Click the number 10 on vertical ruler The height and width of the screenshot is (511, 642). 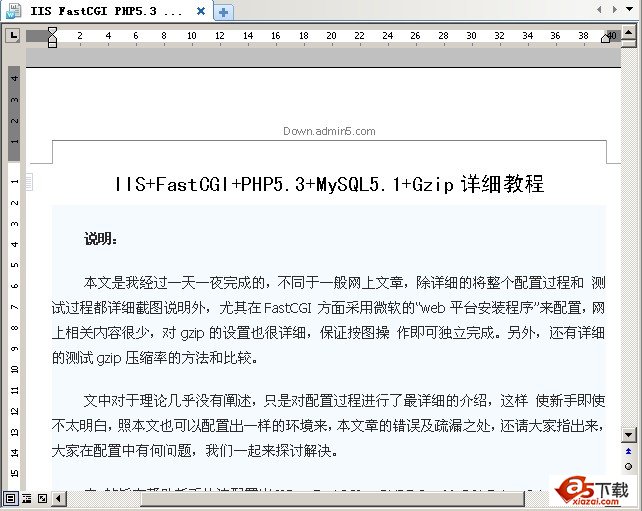click(14, 369)
